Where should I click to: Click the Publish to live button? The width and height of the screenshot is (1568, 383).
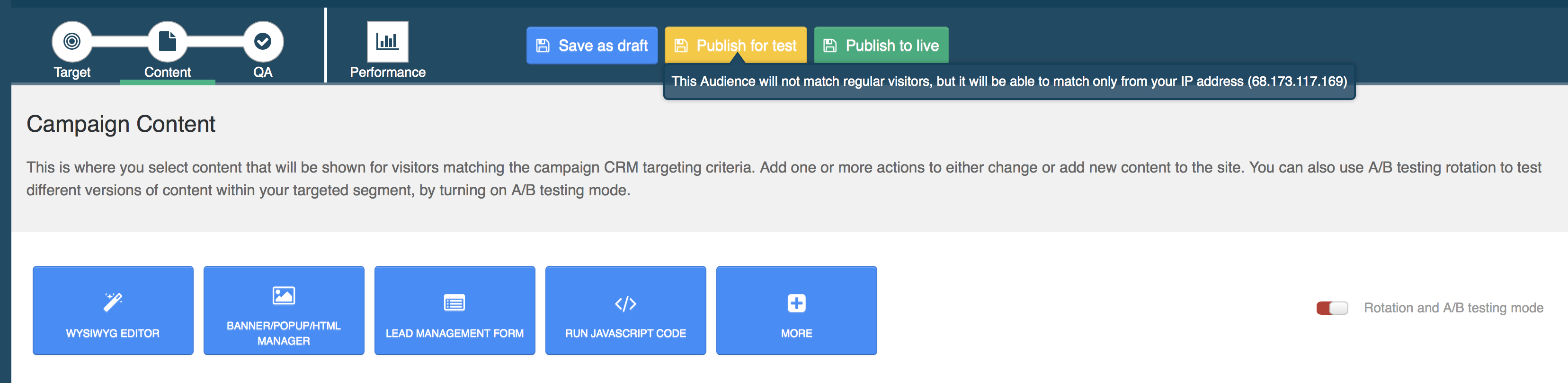pos(881,45)
